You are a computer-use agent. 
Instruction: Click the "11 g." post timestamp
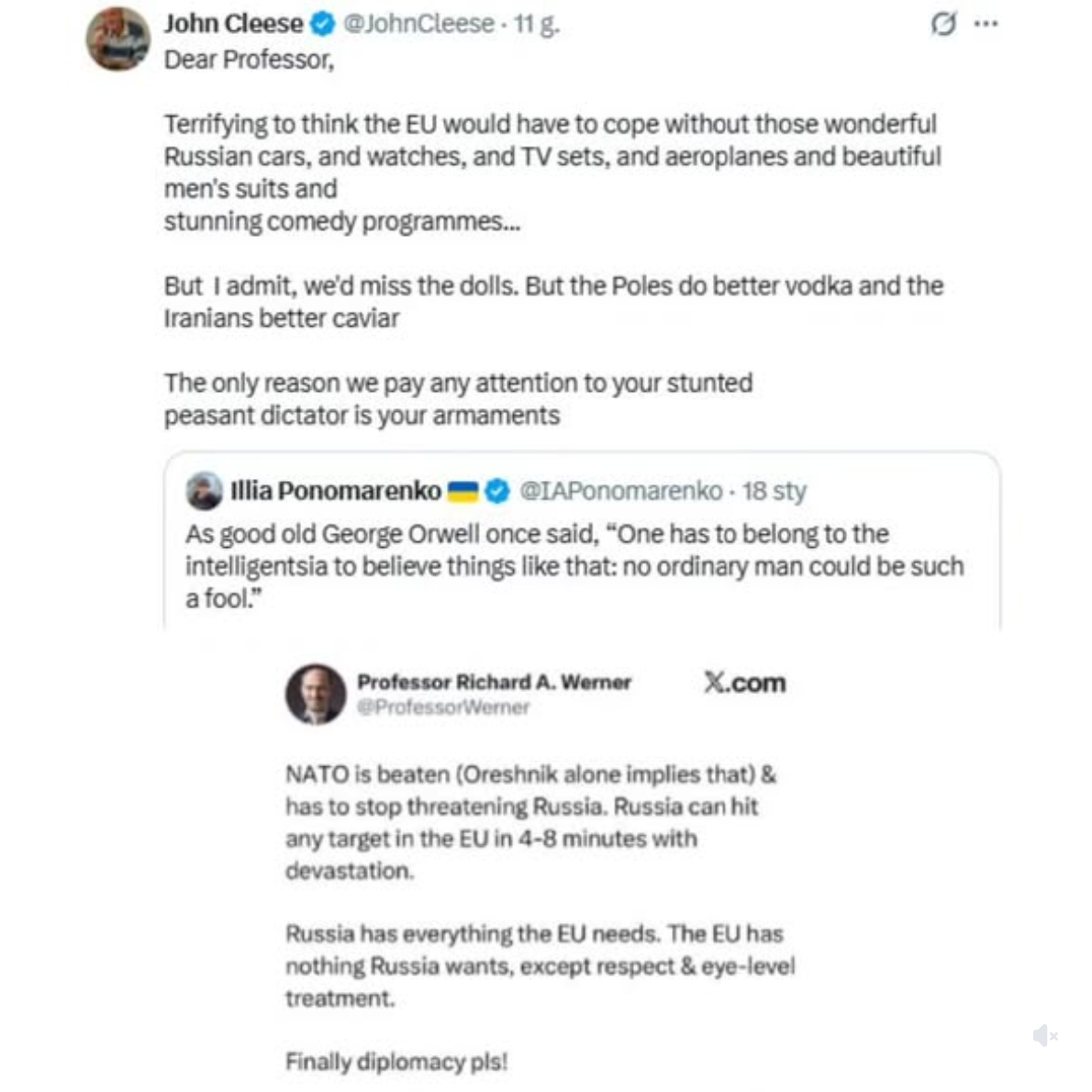537,24
